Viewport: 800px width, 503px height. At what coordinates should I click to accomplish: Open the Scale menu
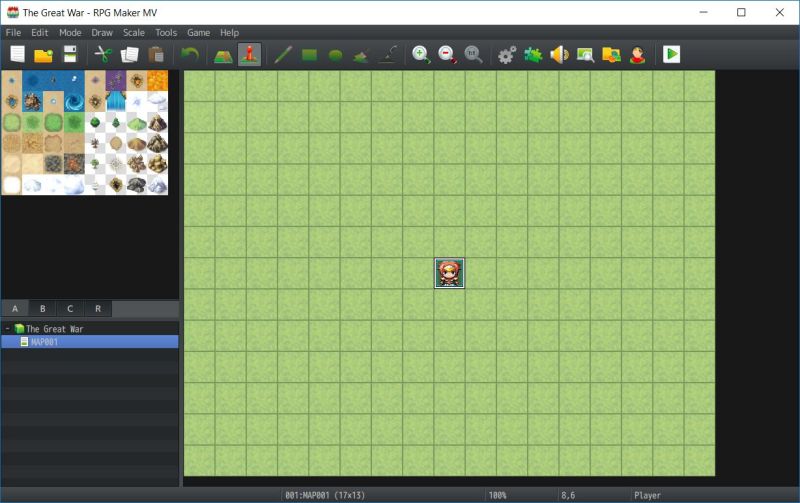click(x=134, y=33)
